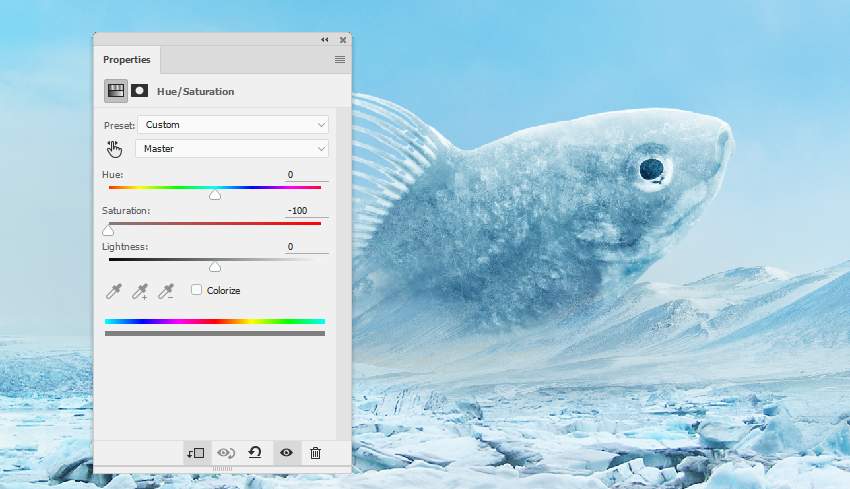Open the Properties panel flyout menu
Viewport: 850px width, 489px height.
point(340,60)
